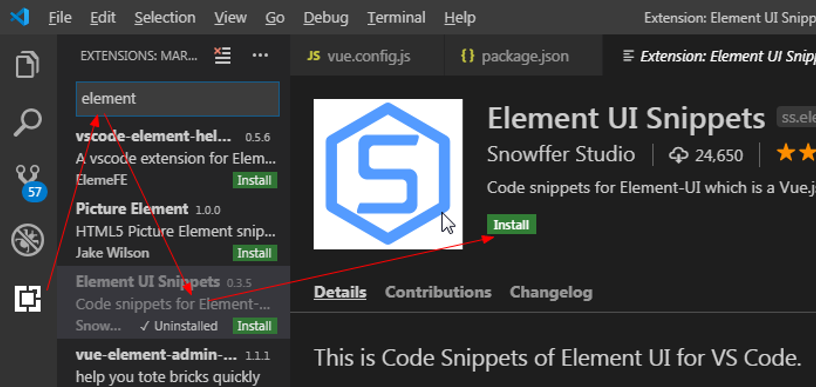Switch to the package.json tab
This screenshot has width=817, height=388.
point(523,56)
